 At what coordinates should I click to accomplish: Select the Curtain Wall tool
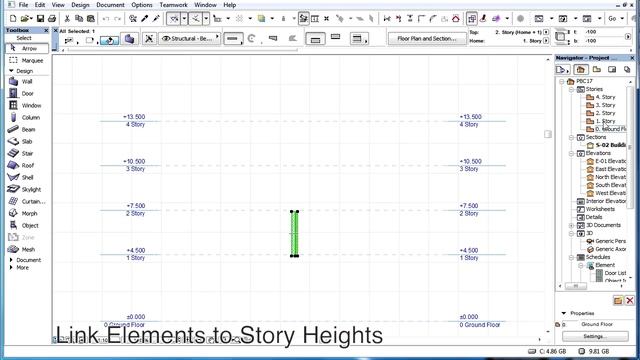pos(27,201)
